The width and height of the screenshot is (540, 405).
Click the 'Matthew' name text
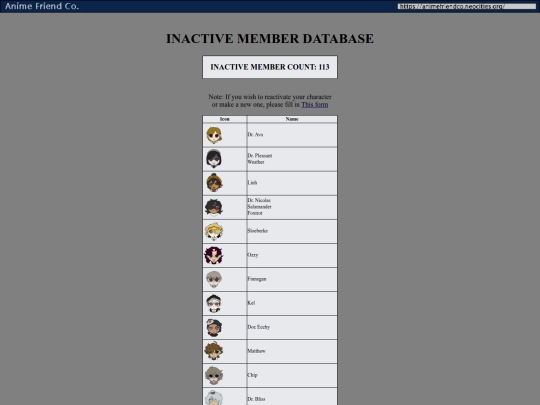pos(256,351)
